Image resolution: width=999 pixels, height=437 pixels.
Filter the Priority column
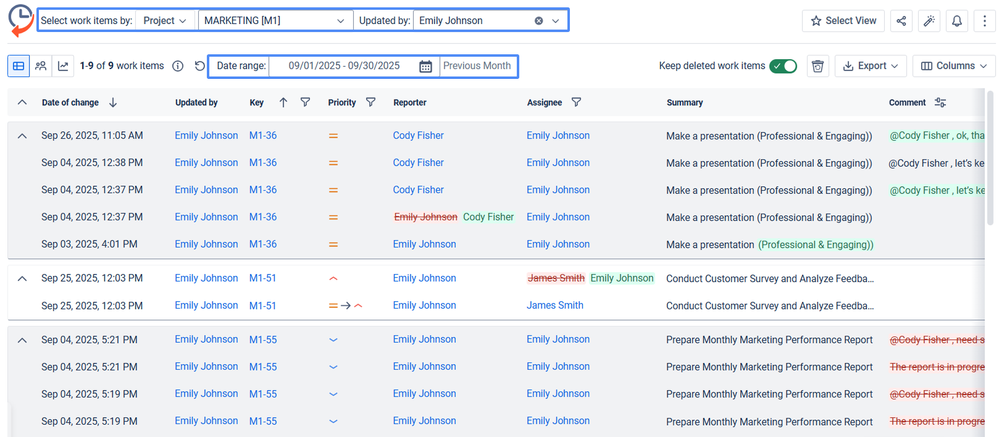[x=371, y=102]
